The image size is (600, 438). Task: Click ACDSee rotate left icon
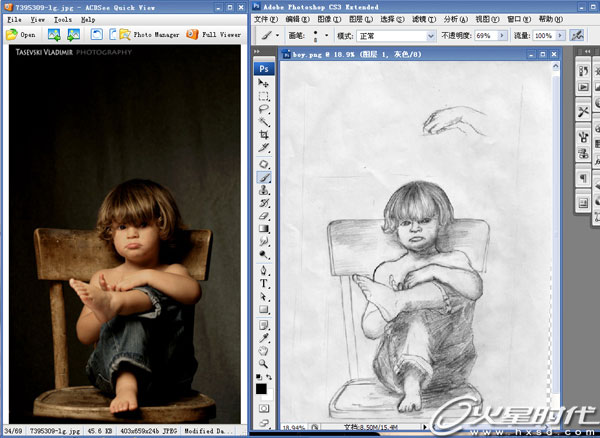coord(97,34)
